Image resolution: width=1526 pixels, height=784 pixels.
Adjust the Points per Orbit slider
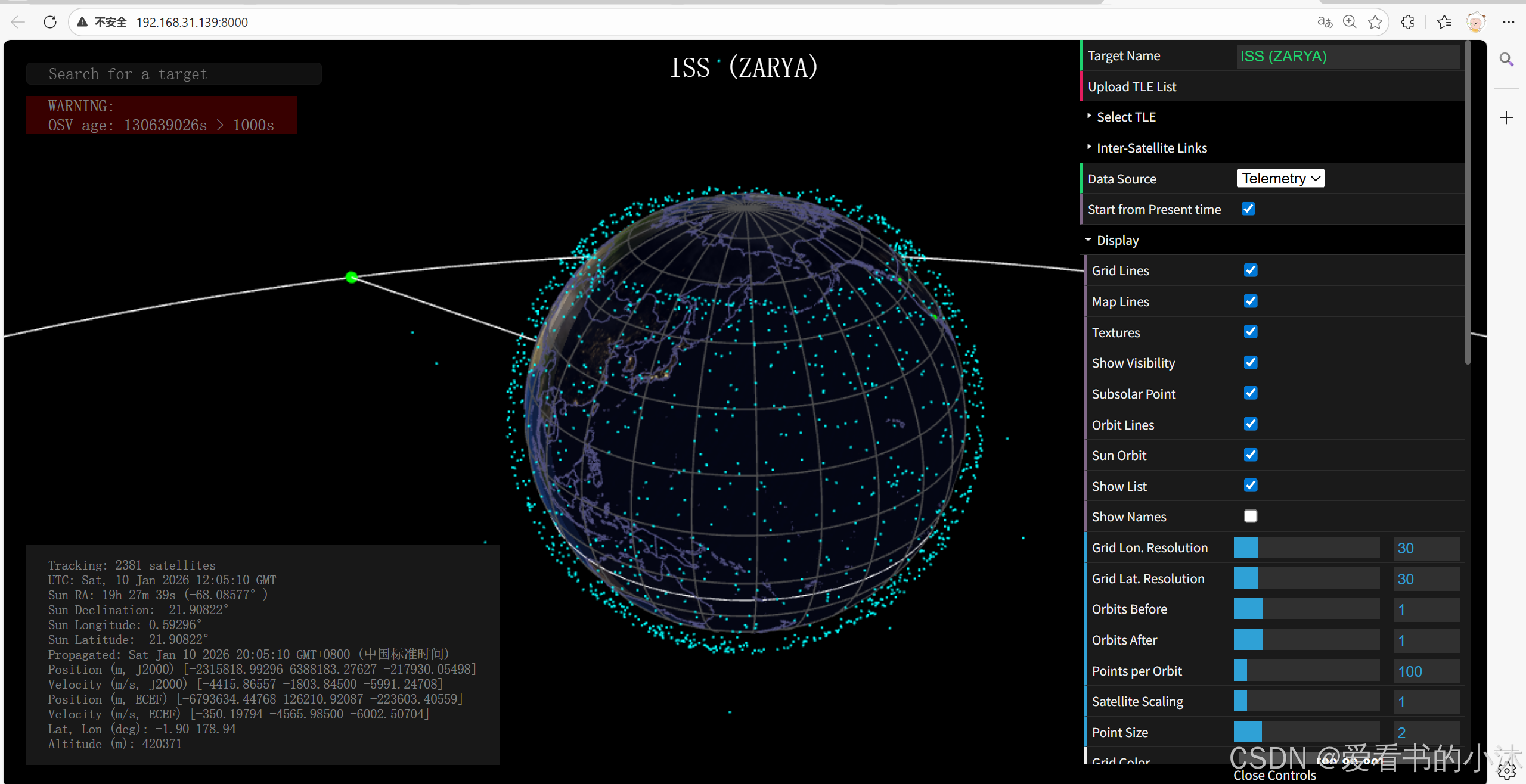tap(1307, 671)
